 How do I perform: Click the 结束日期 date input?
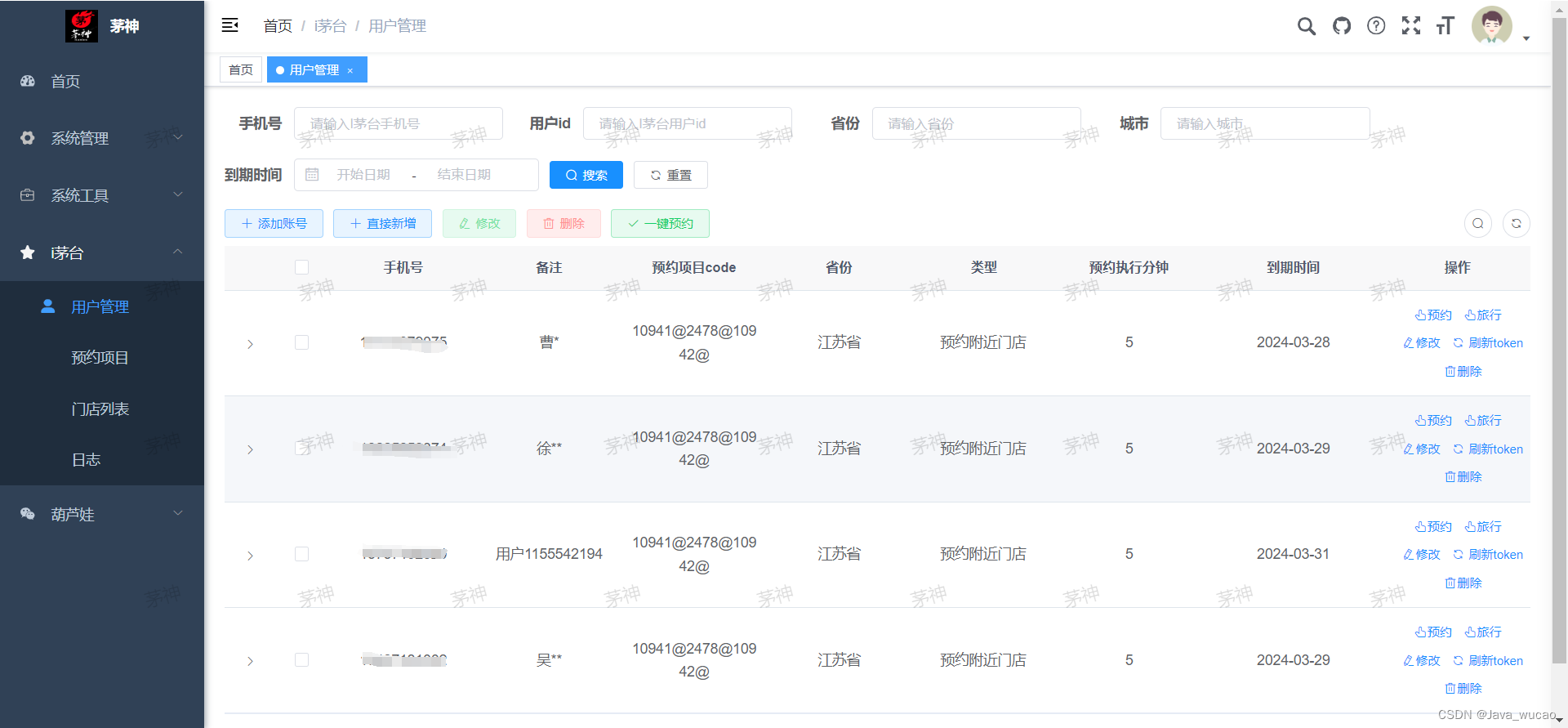click(464, 175)
